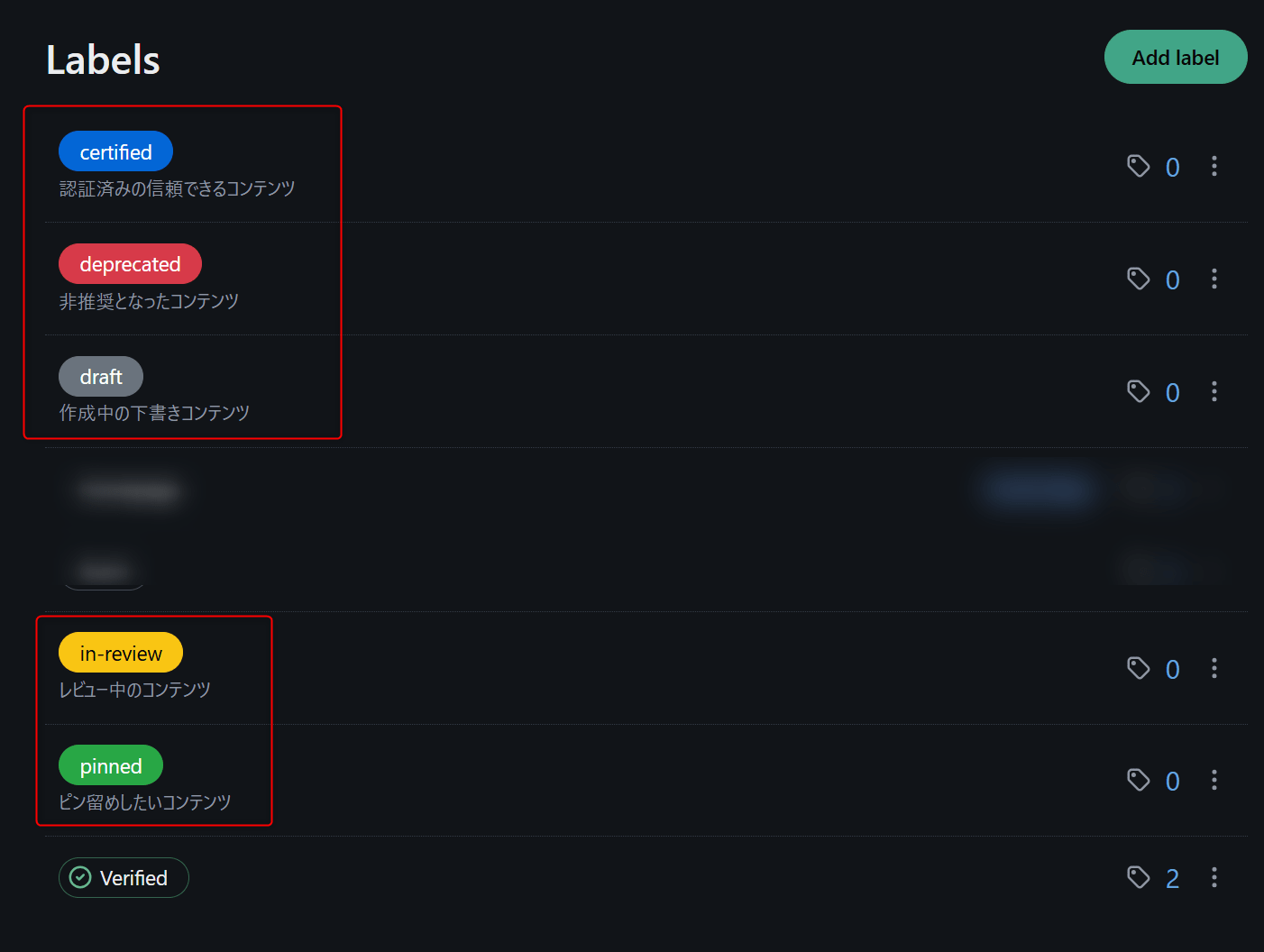Select the green pinned label badge
This screenshot has height=952, width=1264.
tap(111, 766)
